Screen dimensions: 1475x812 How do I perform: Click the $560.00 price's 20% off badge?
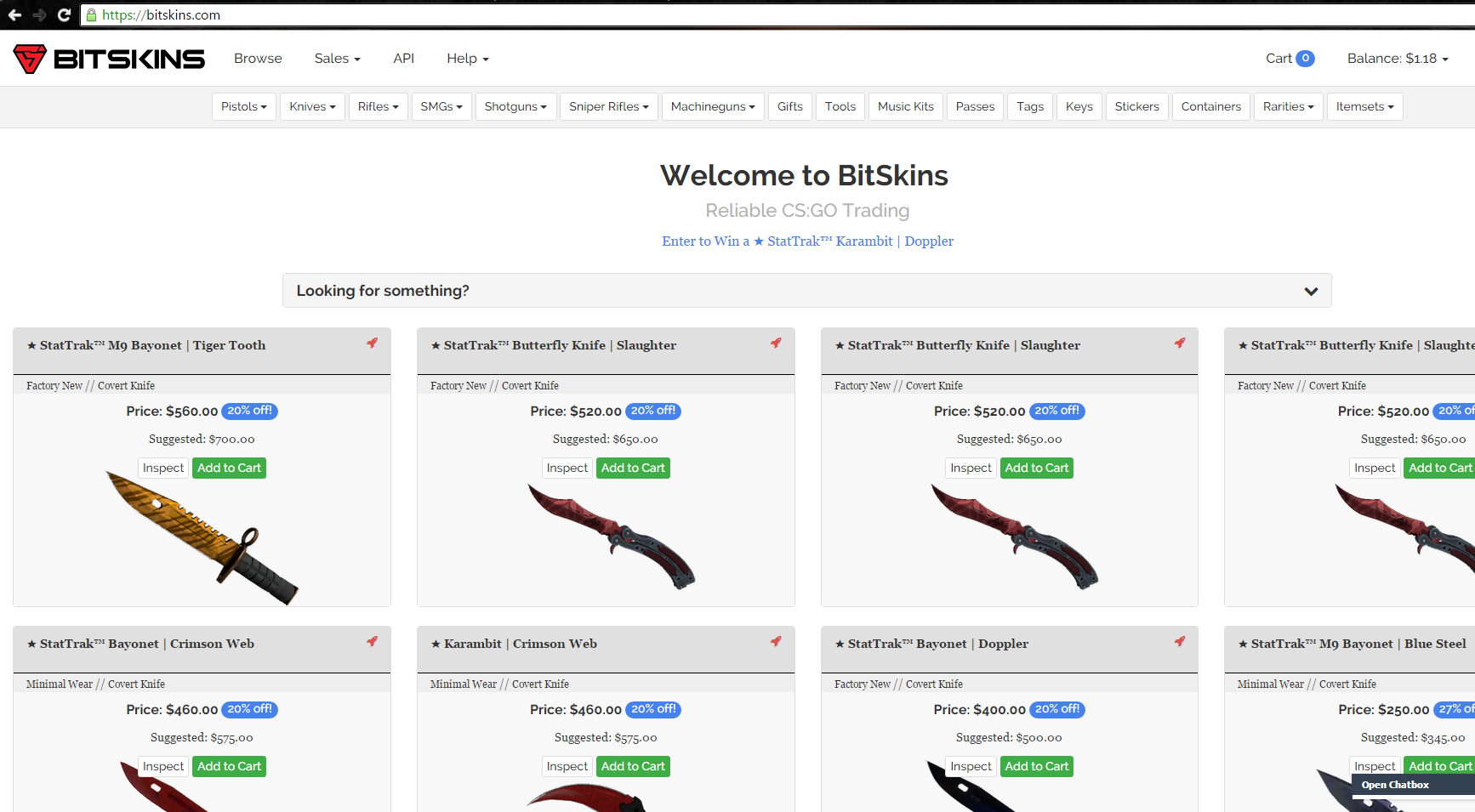point(249,411)
